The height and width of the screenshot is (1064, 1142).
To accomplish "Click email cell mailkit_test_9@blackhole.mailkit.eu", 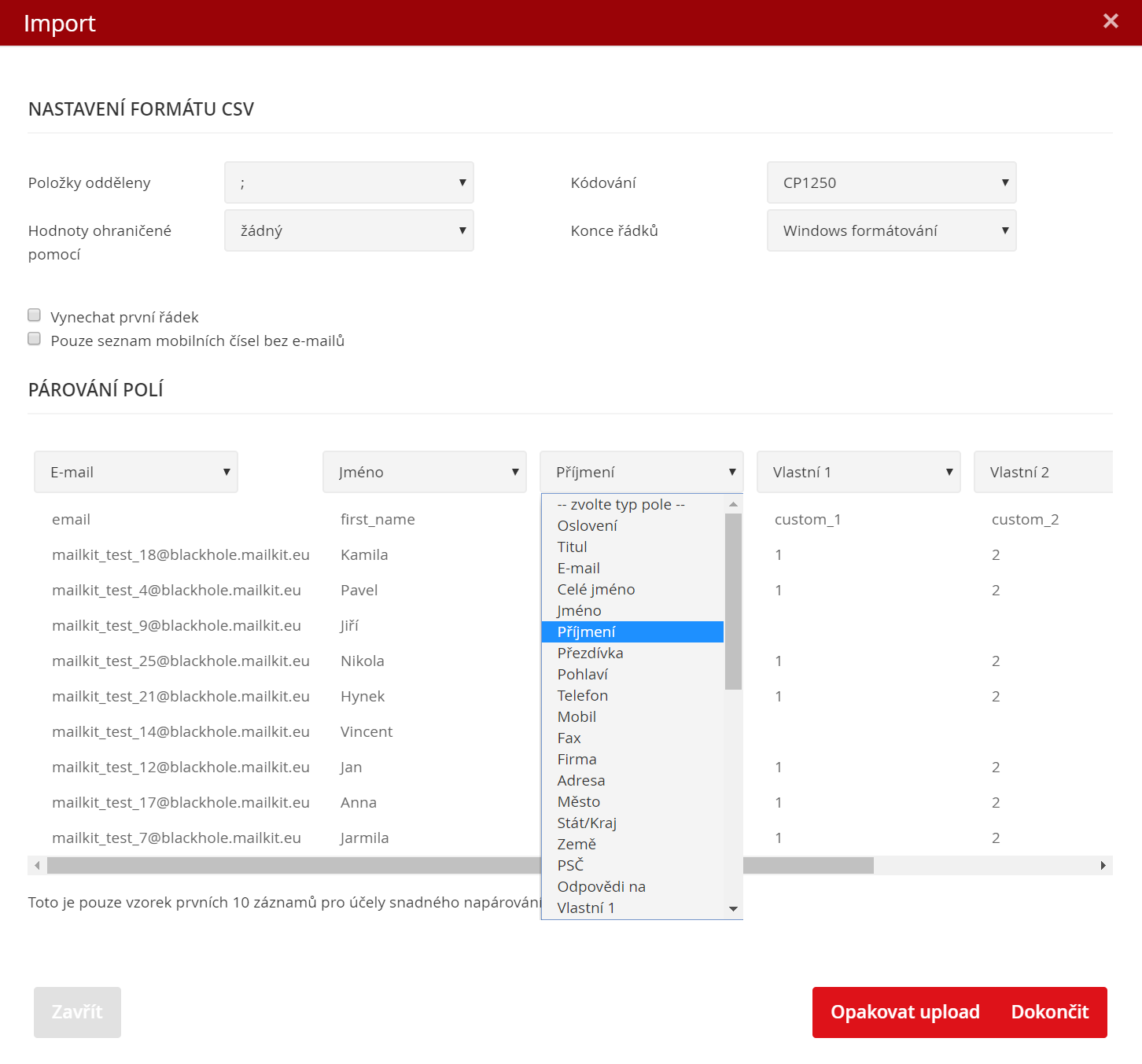I will click(x=176, y=626).
